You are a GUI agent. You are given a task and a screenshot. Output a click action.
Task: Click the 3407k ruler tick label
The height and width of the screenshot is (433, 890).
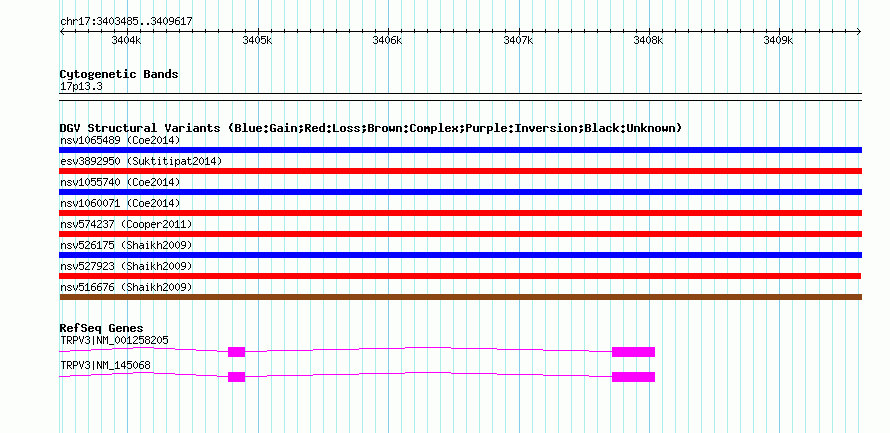pos(518,41)
